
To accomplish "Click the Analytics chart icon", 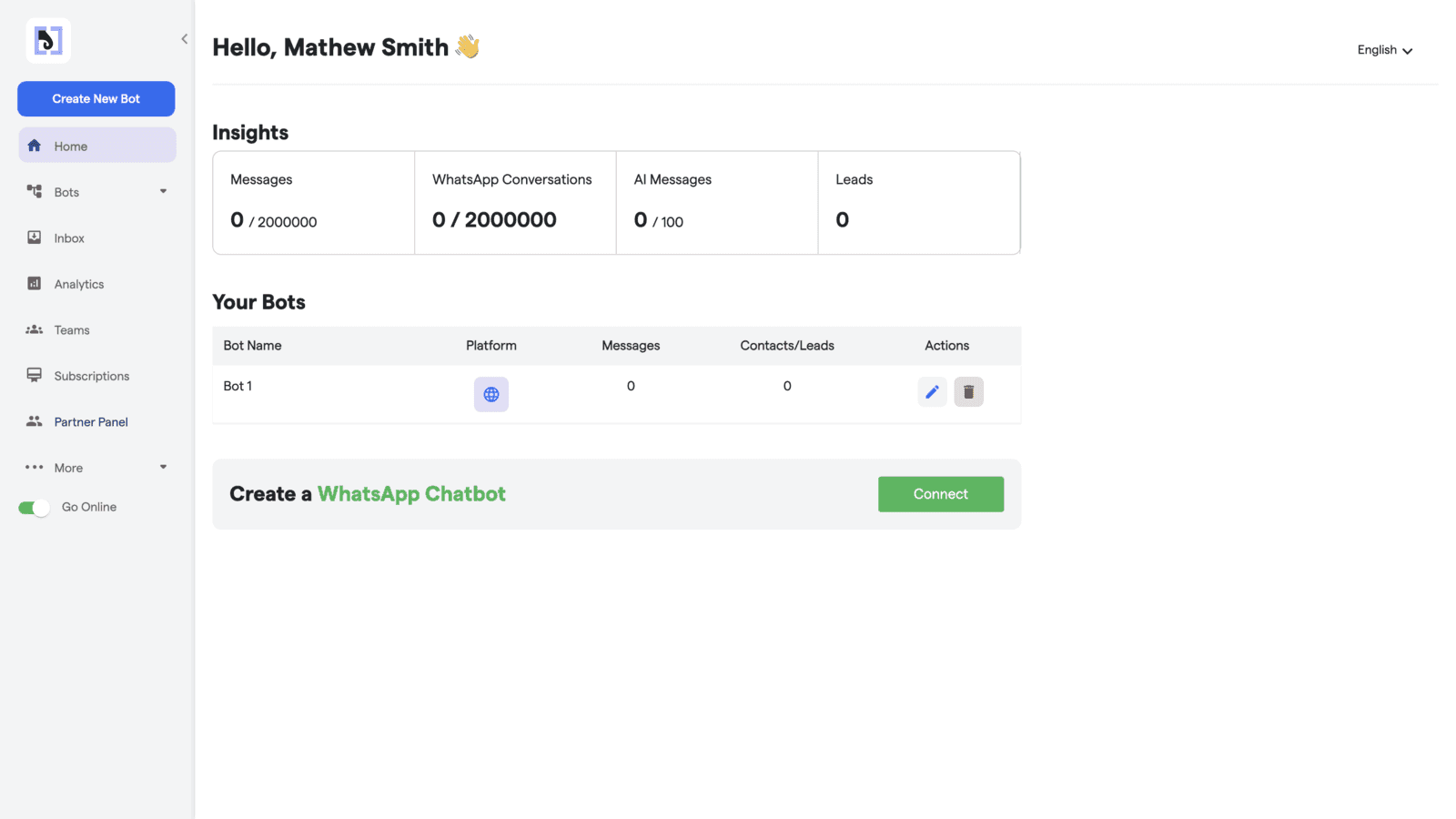I will (x=35, y=284).
